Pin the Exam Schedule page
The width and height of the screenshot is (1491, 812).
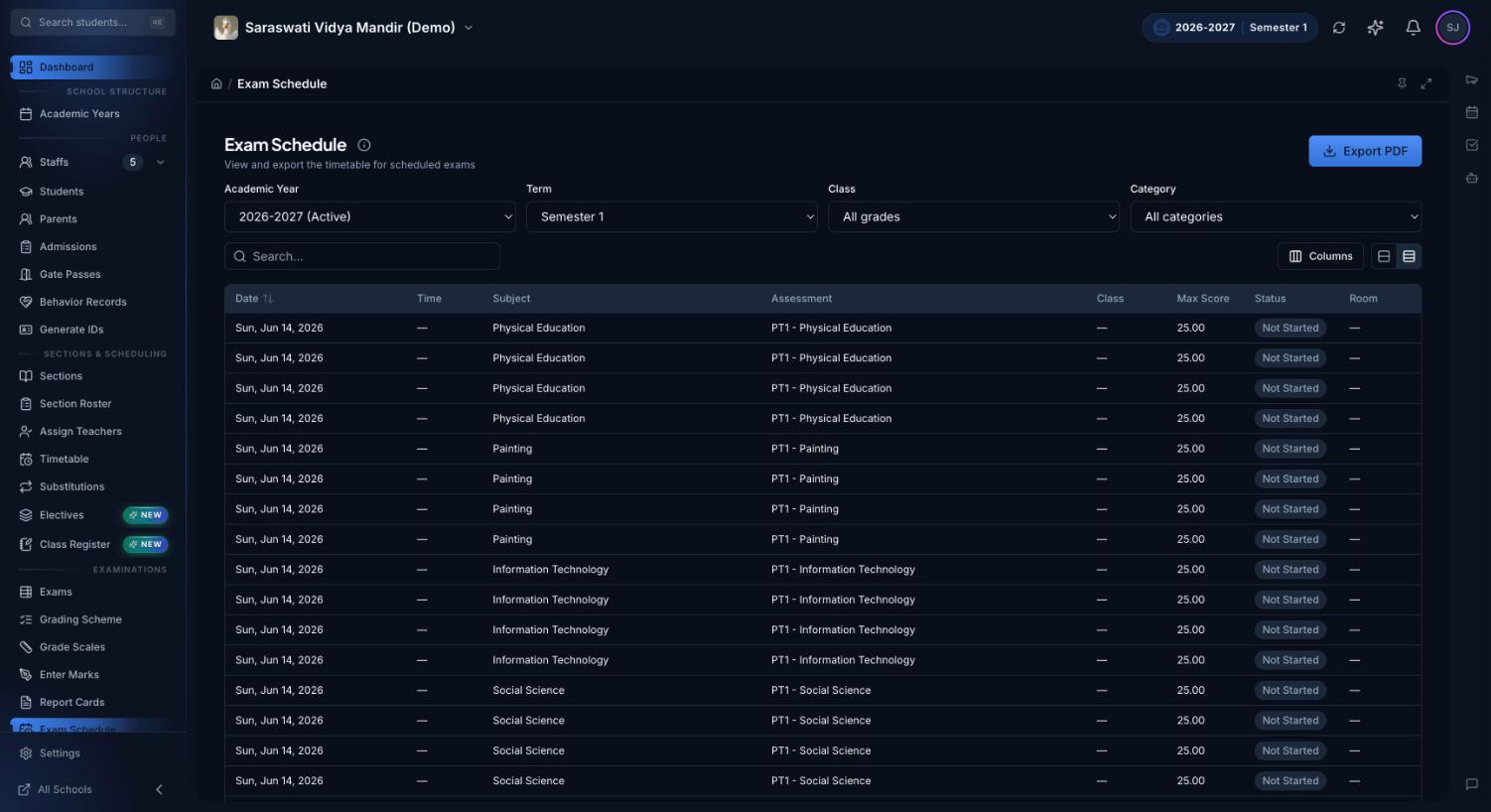pos(1402,83)
